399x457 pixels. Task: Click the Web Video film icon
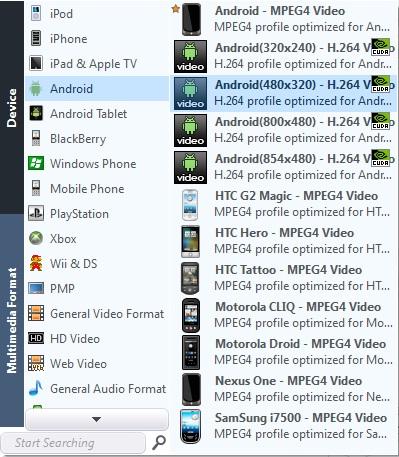tap(36, 363)
